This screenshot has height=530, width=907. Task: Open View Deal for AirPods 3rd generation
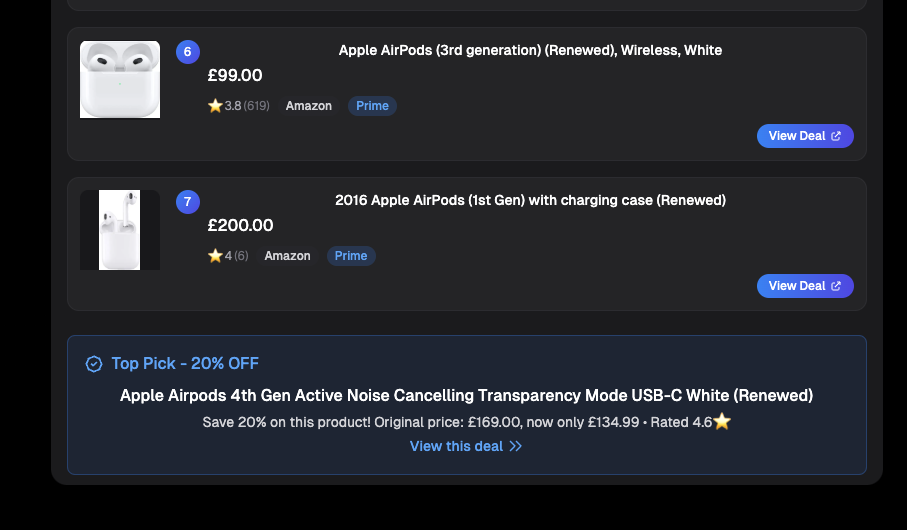[x=805, y=136]
